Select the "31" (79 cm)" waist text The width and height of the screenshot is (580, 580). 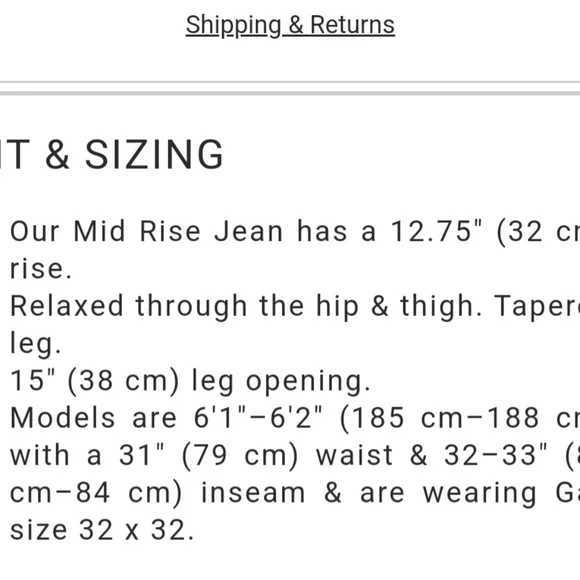(x=208, y=456)
